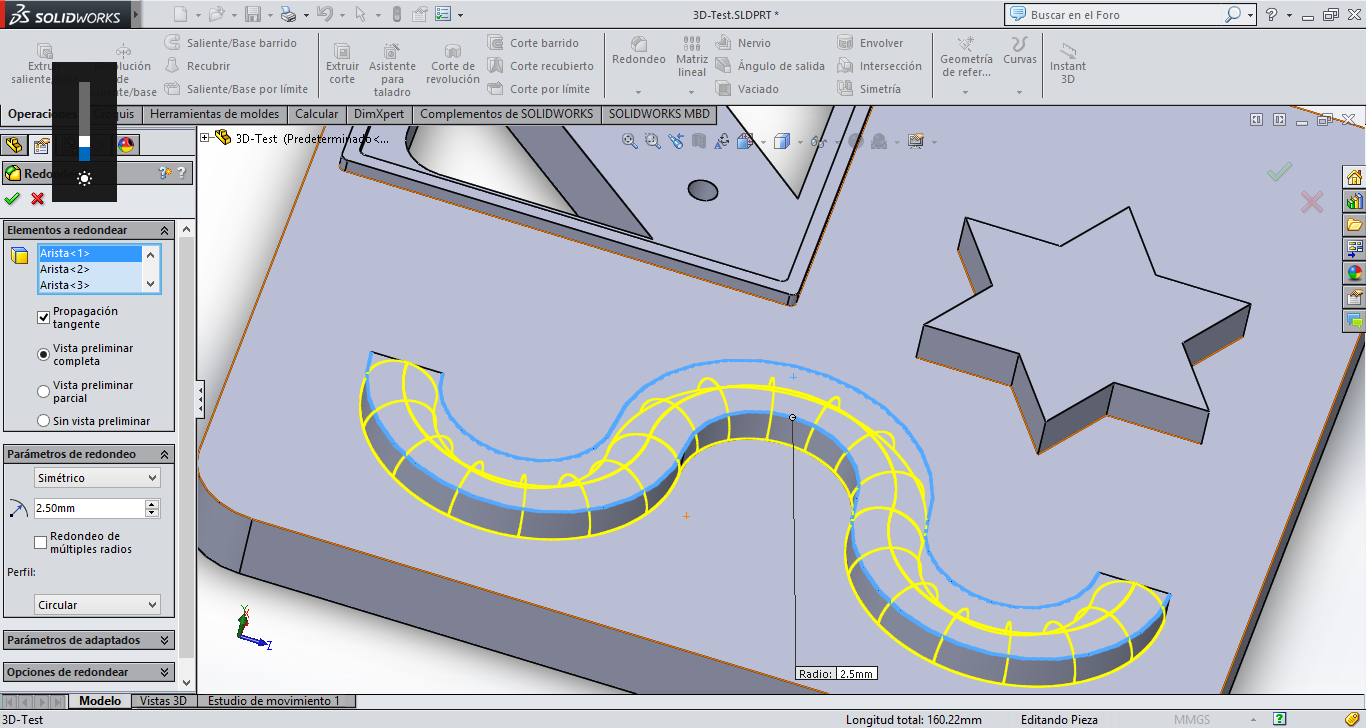
Task: Open the Herramientas de moldes tab
Action: tap(215, 114)
